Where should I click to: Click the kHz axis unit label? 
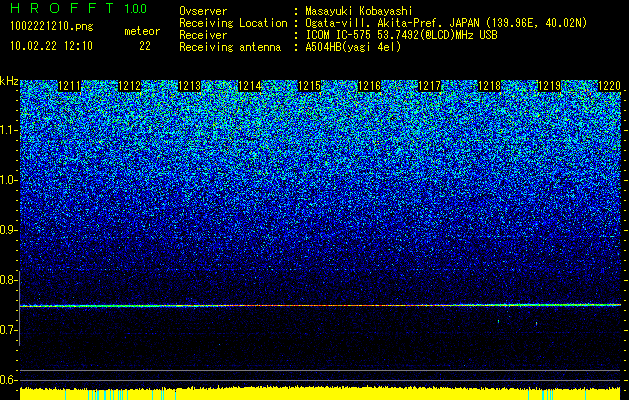pyautogui.click(x=9, y=81)
